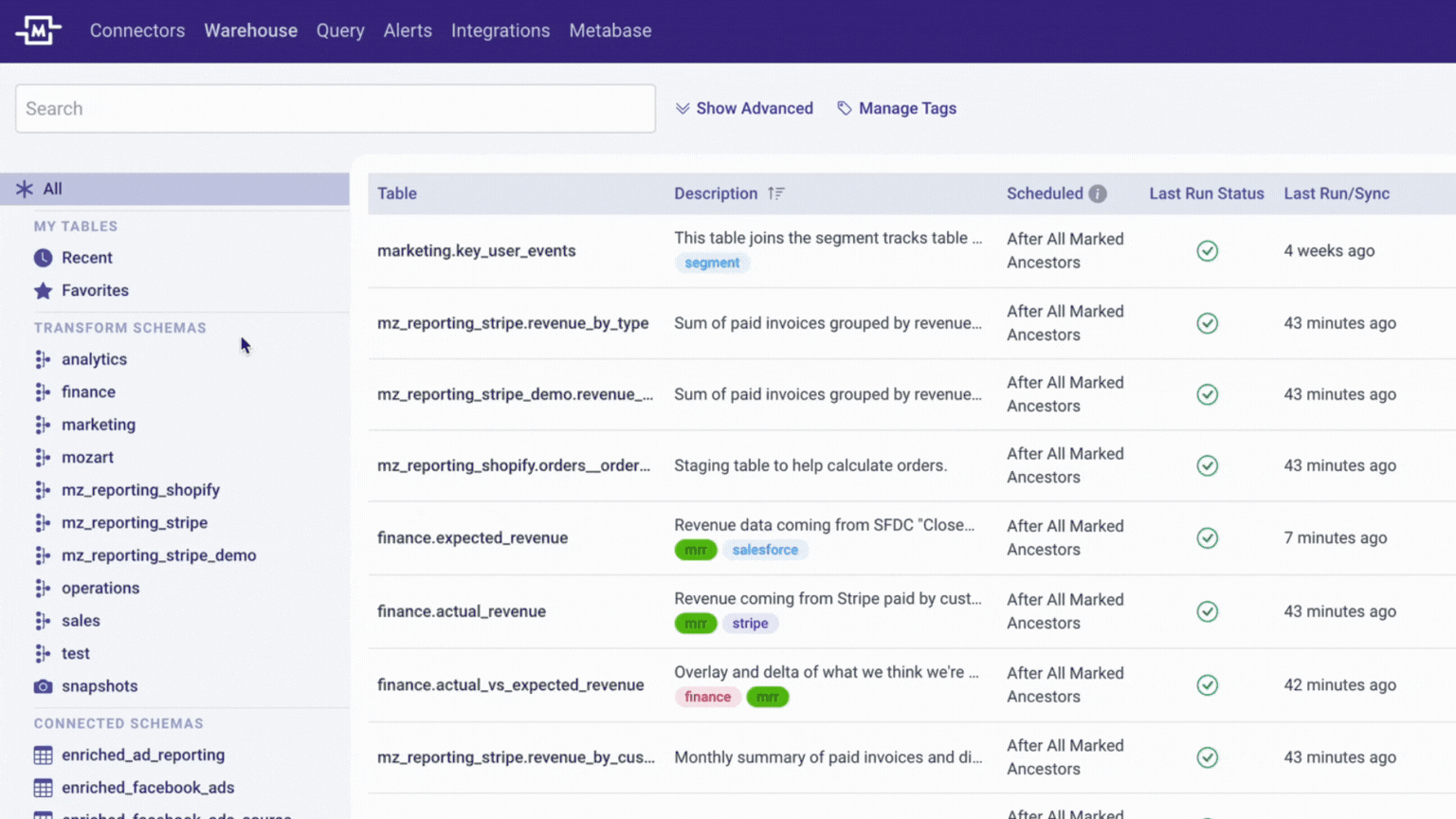Click the success checkmark for mz_reporting_stripe.revenue_by_type

[1207, 323]
